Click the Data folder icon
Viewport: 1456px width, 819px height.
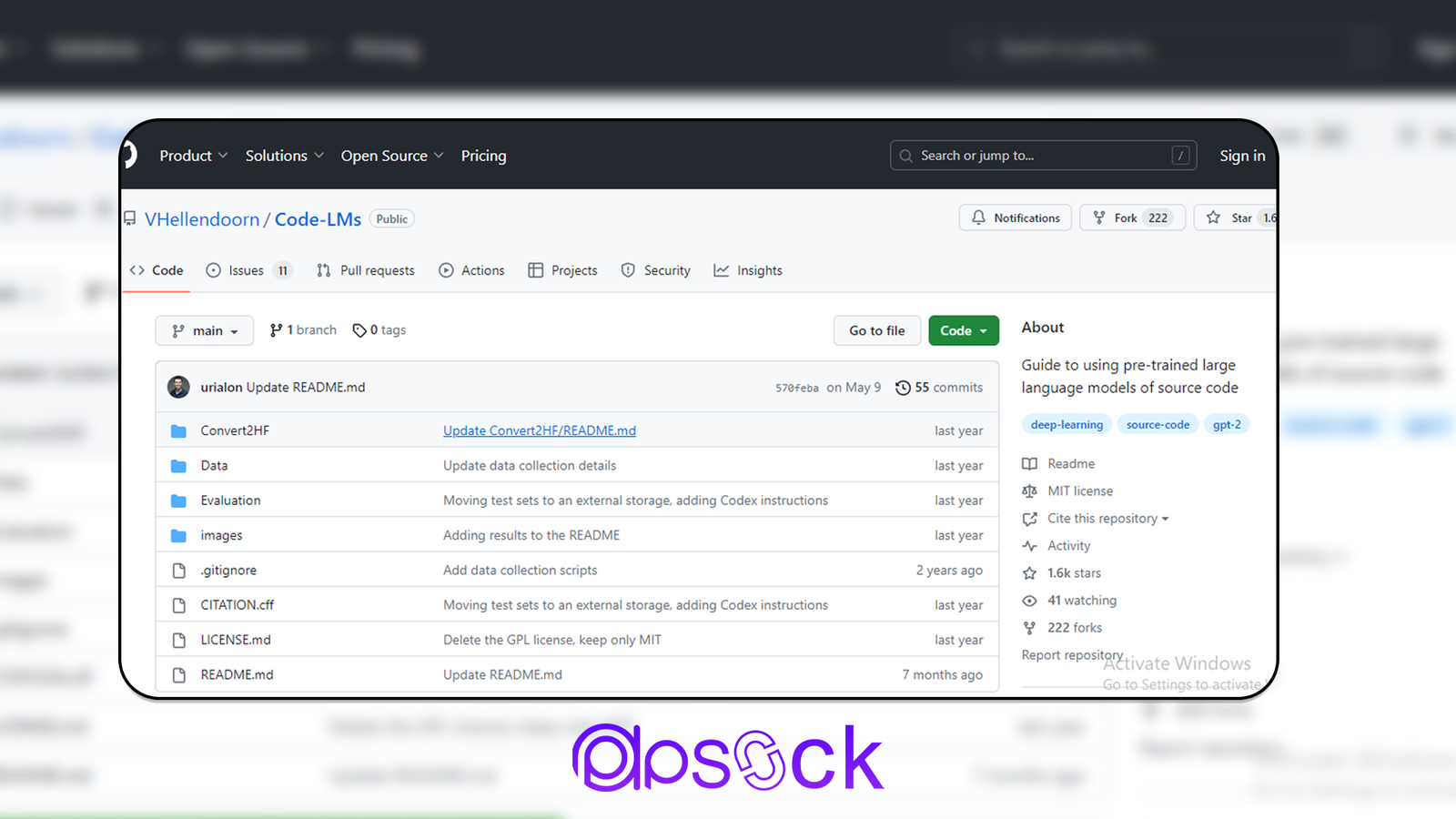178,465
